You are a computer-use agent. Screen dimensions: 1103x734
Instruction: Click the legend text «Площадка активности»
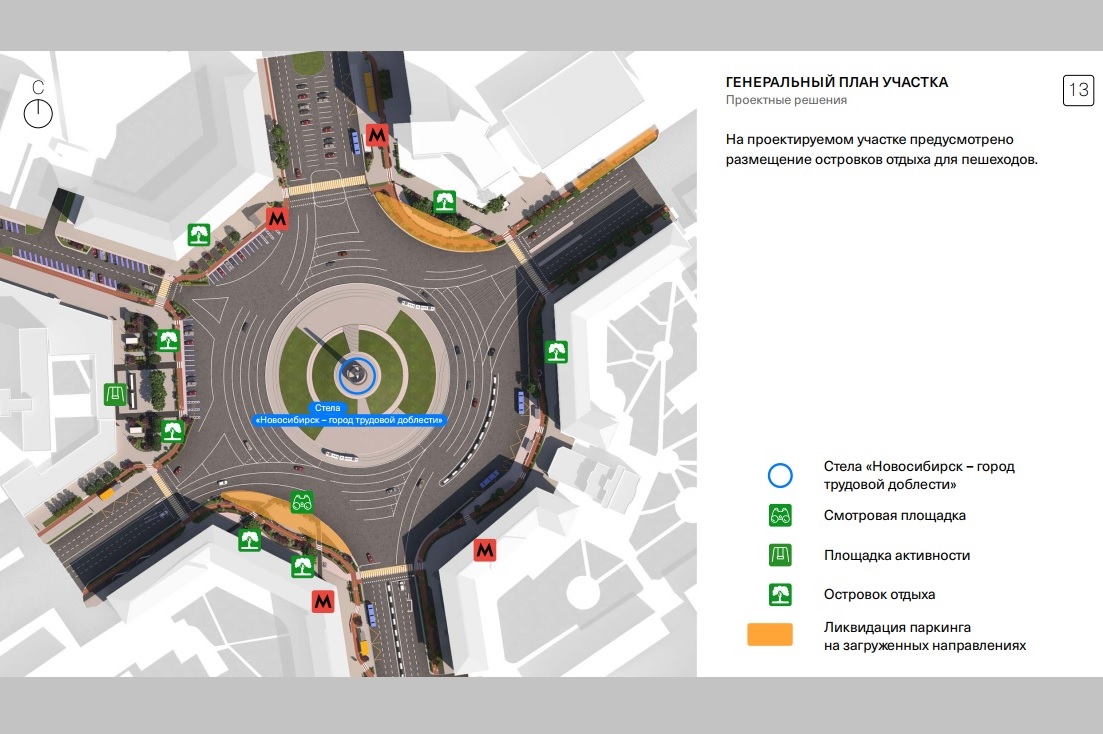pyautogui.click(x=896, y=555)
